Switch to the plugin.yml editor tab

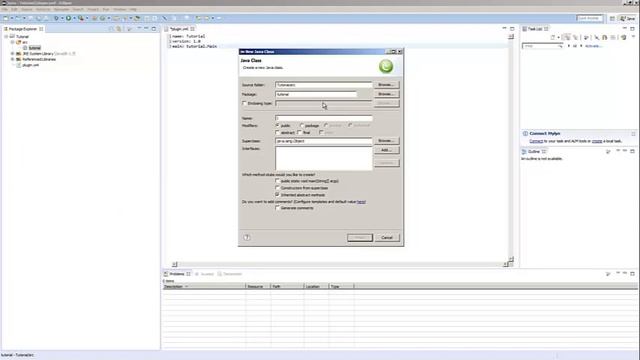[x=180, y=29]
